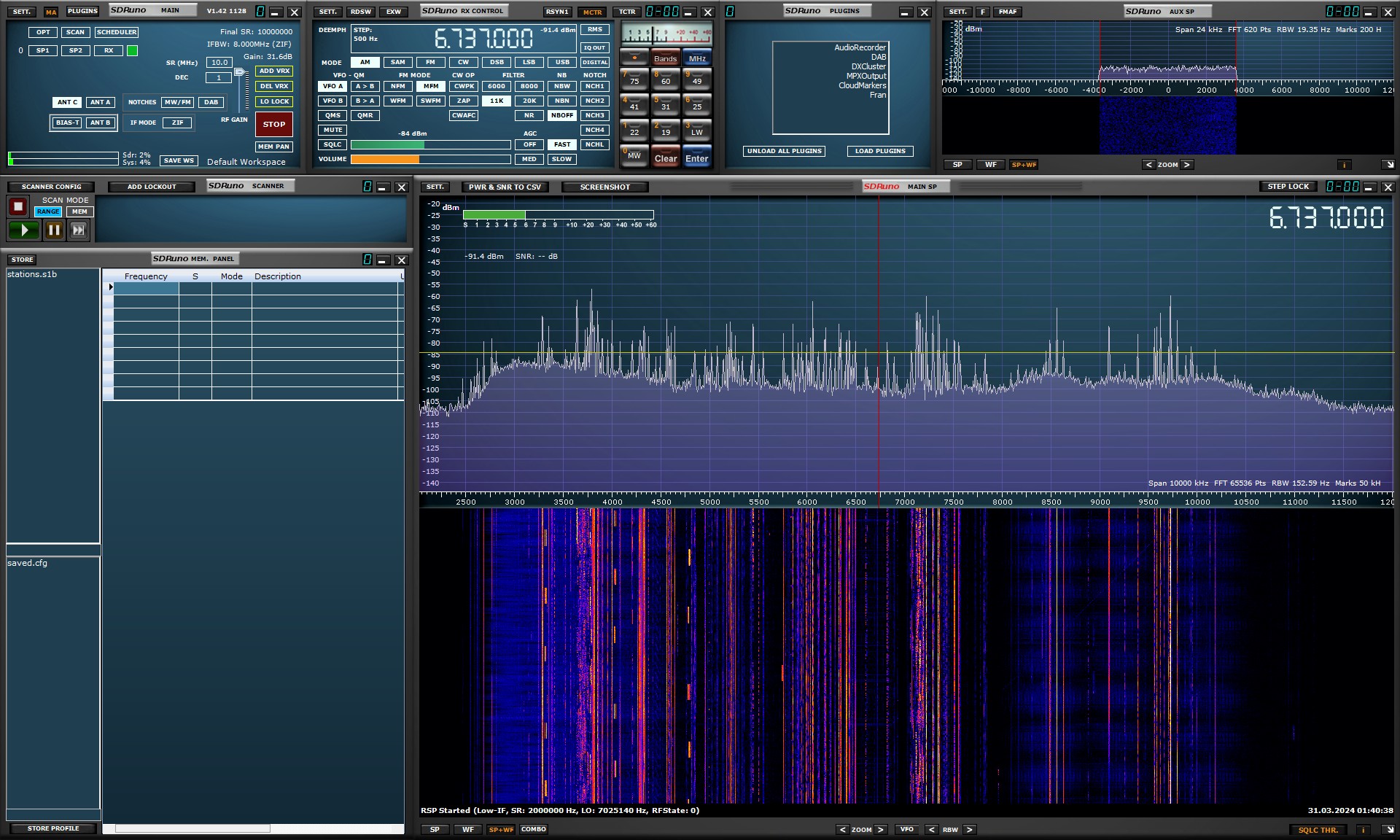Select the AudioRecorder plugin entry

(x=860, y=47)
